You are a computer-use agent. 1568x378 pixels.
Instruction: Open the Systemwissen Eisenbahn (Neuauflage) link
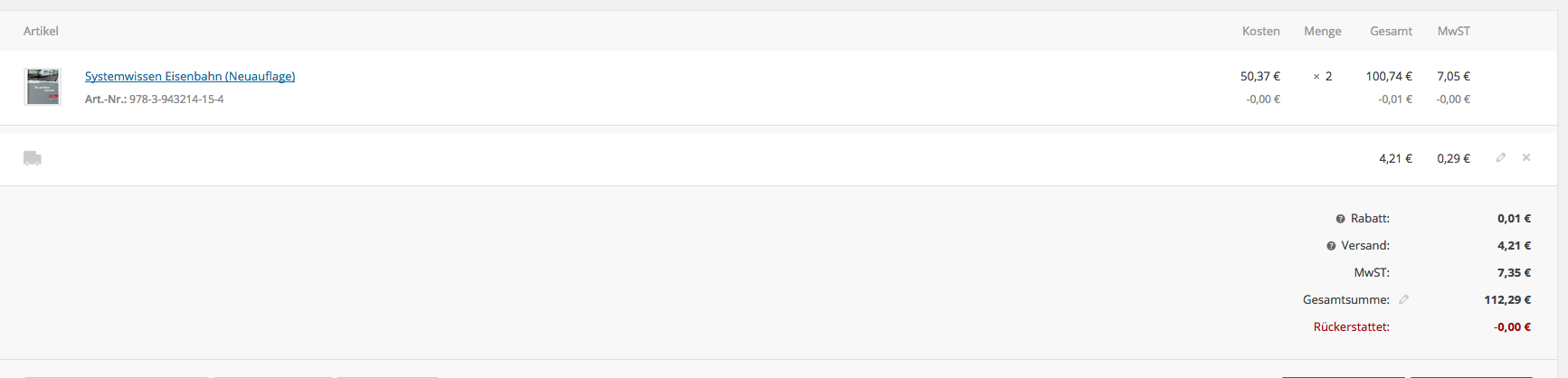click(x=190, y=76)
